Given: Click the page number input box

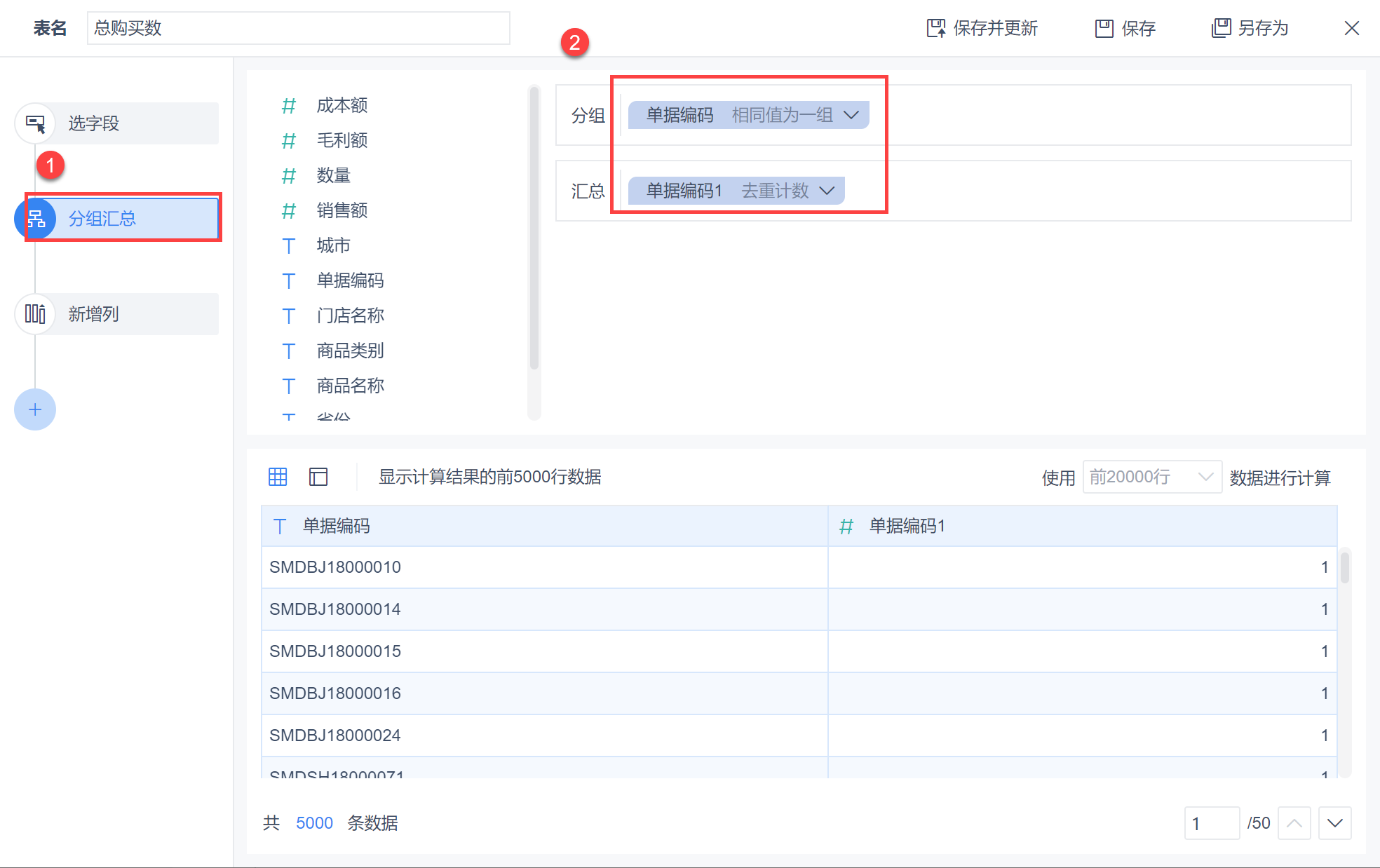Looking at the screenshot, I should [x=1211, y=823].
